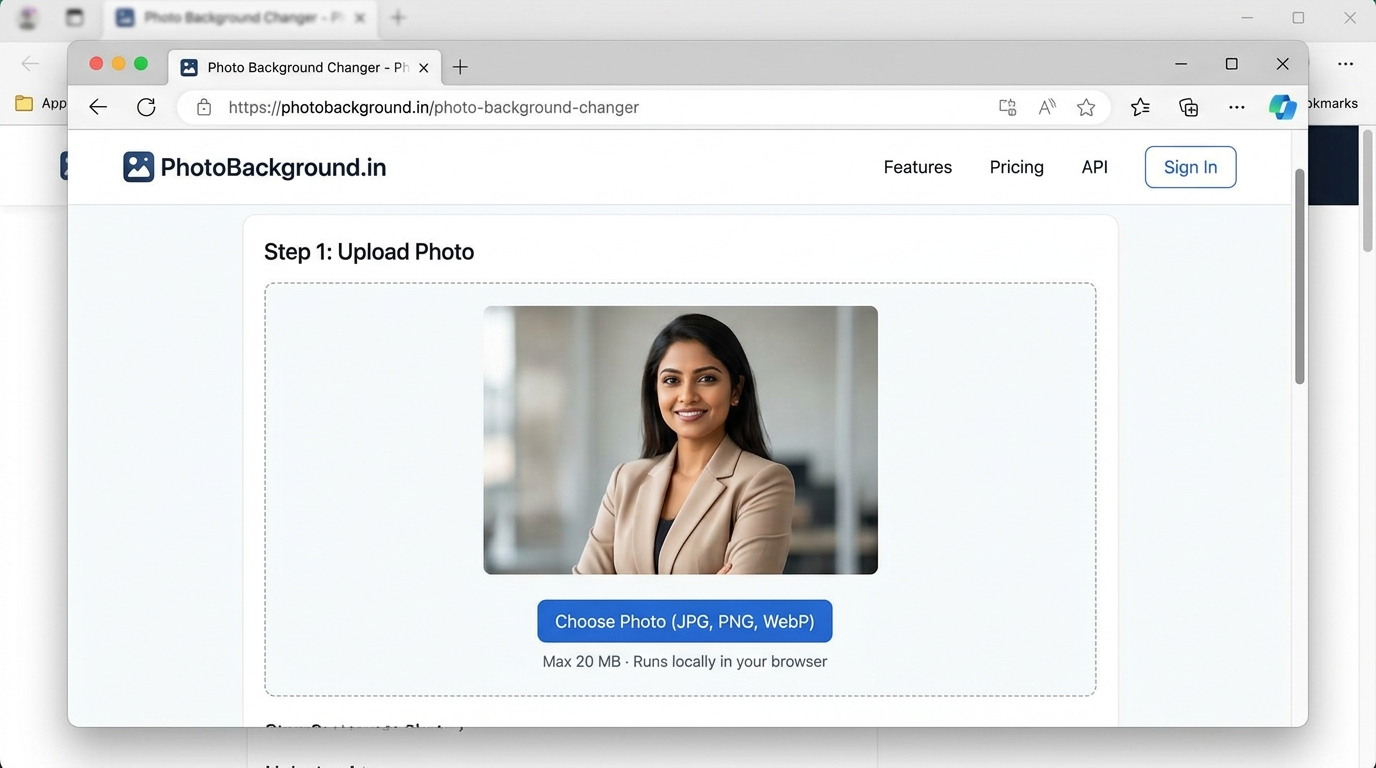Viewport: 1376px width, 768px height.
Task: Click Choose Photo (JPG, PNG, WebP) button
Action: tap(685, 621)
